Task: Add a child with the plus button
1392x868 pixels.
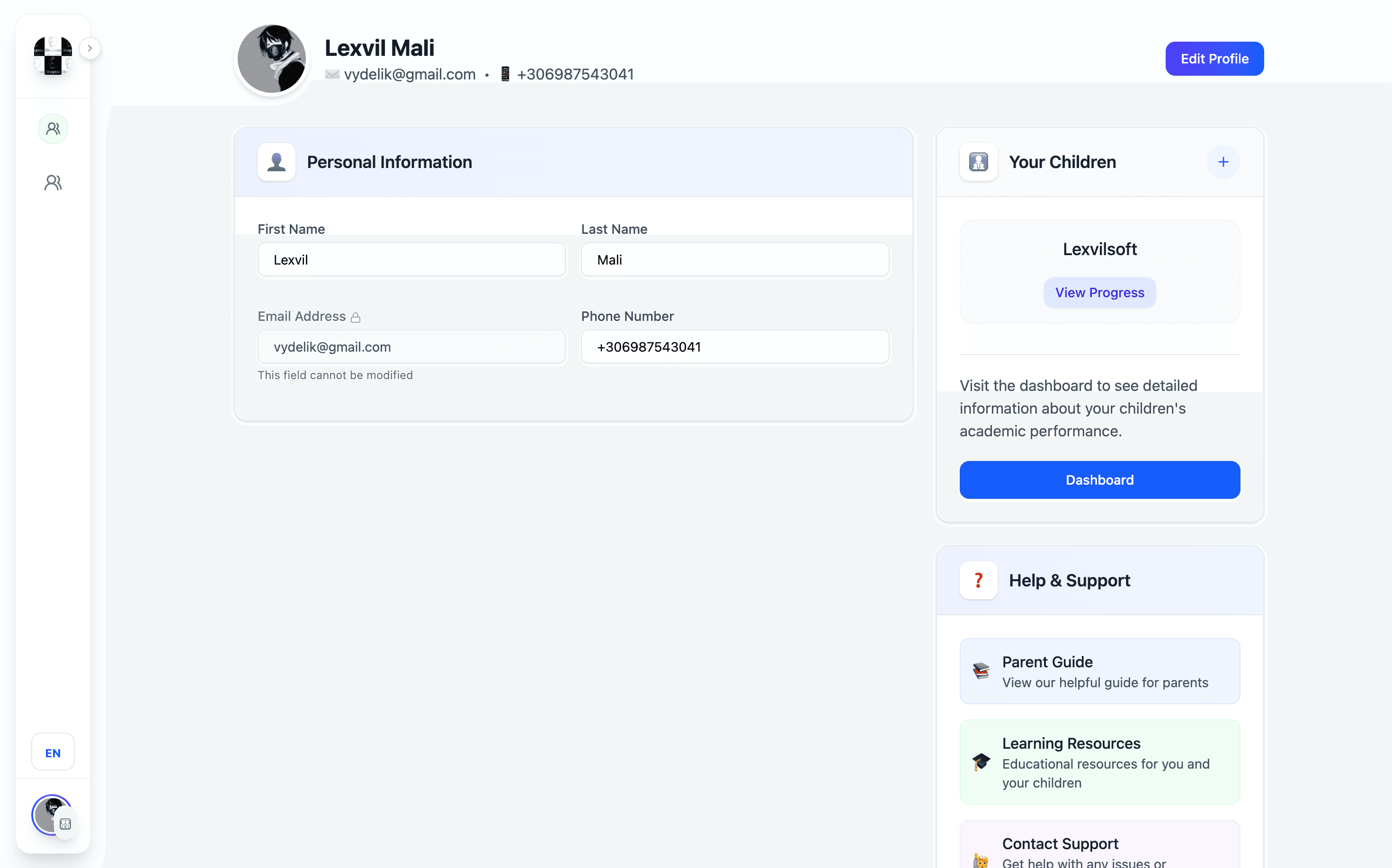Action: click(x=1223, y=162)
